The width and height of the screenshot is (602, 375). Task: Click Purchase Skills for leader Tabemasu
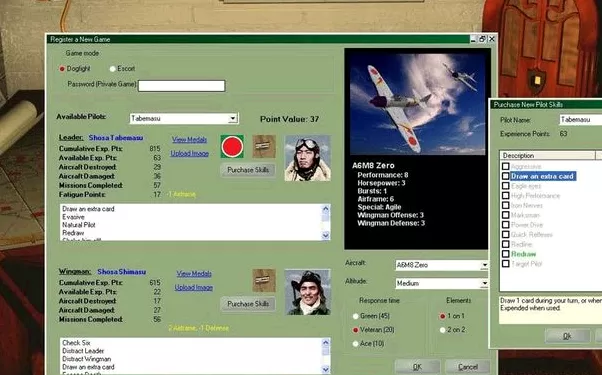248,170
